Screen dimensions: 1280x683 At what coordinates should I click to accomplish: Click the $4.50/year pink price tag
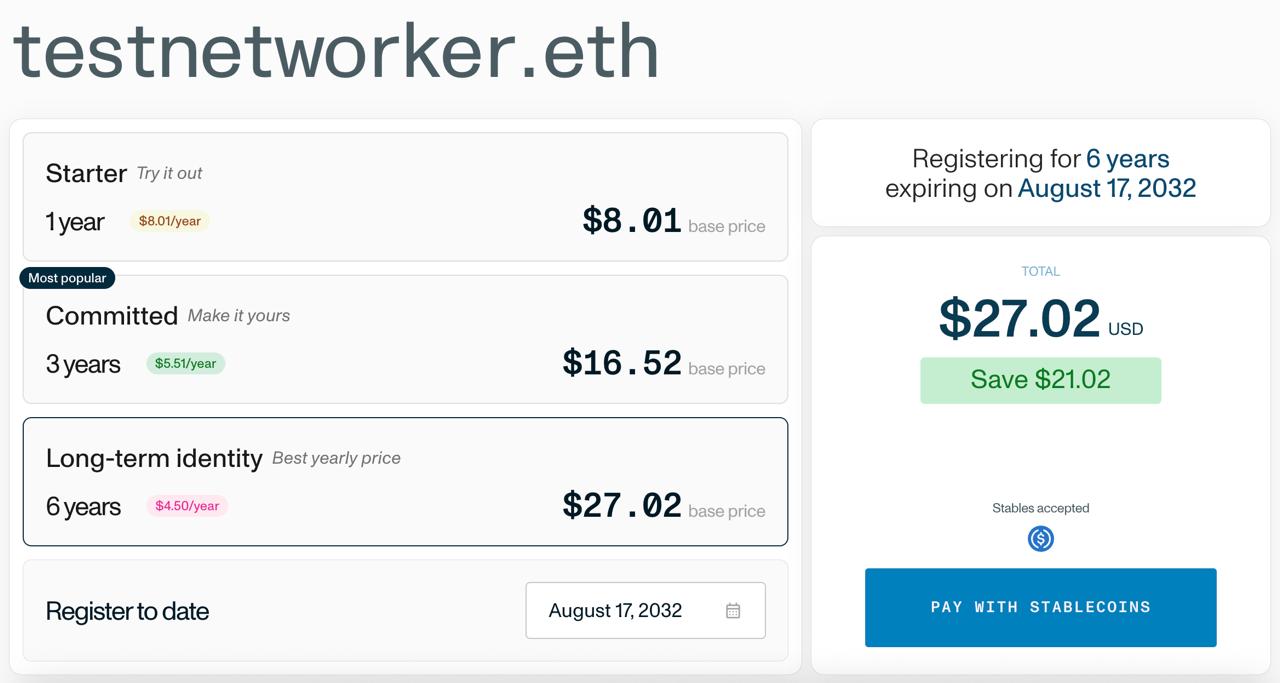coord(187,506)
